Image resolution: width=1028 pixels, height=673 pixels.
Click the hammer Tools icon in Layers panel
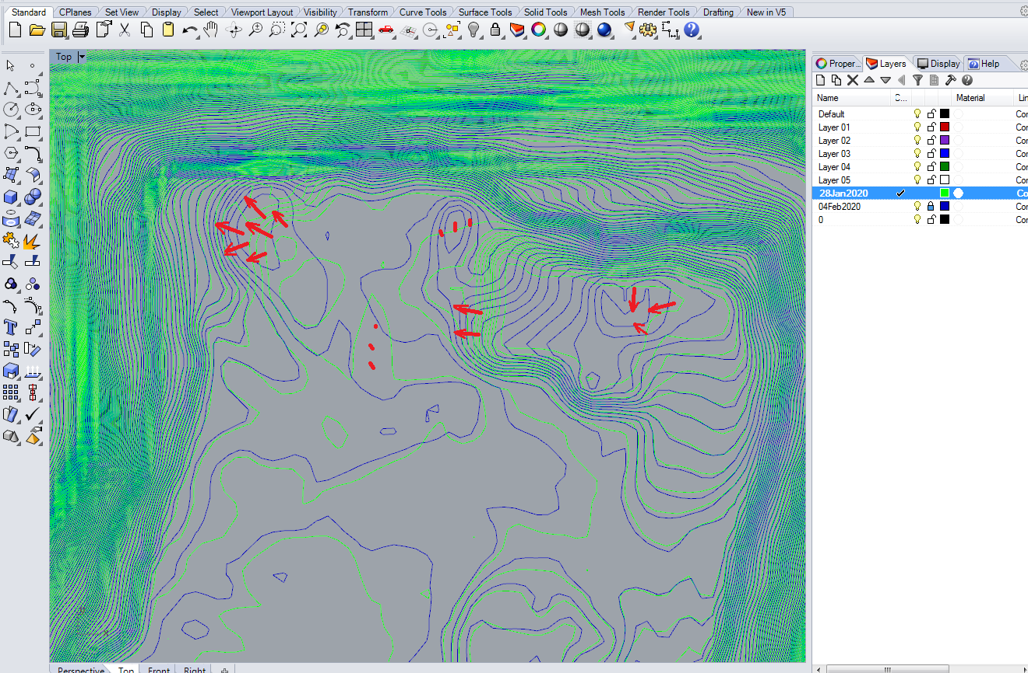click(x=951, y=80)
